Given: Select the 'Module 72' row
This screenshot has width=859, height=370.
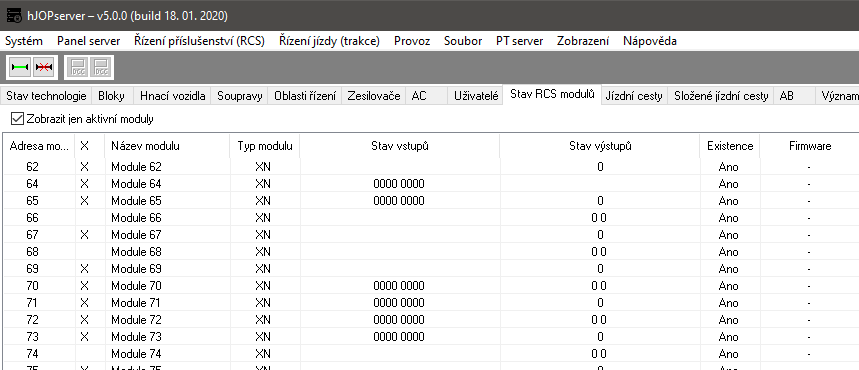Looking at the screenshot, I should (432, 320).
